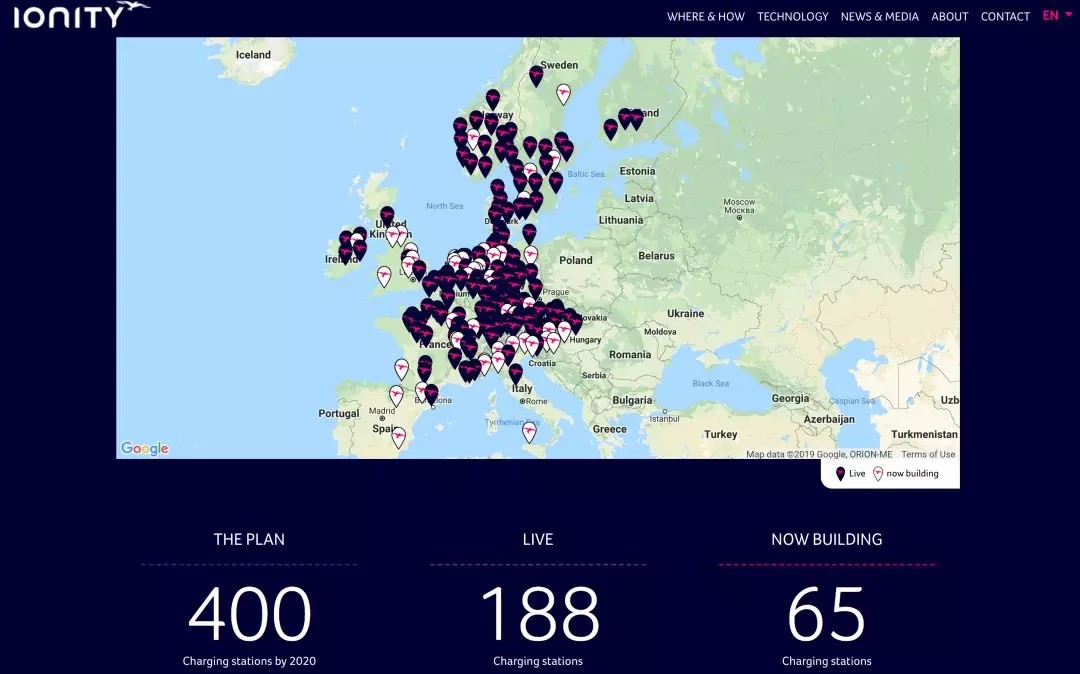The image size is (1080, 674).
Task: Click the IONITY logo
Action: pyautogui.click(x=81, y=14)
